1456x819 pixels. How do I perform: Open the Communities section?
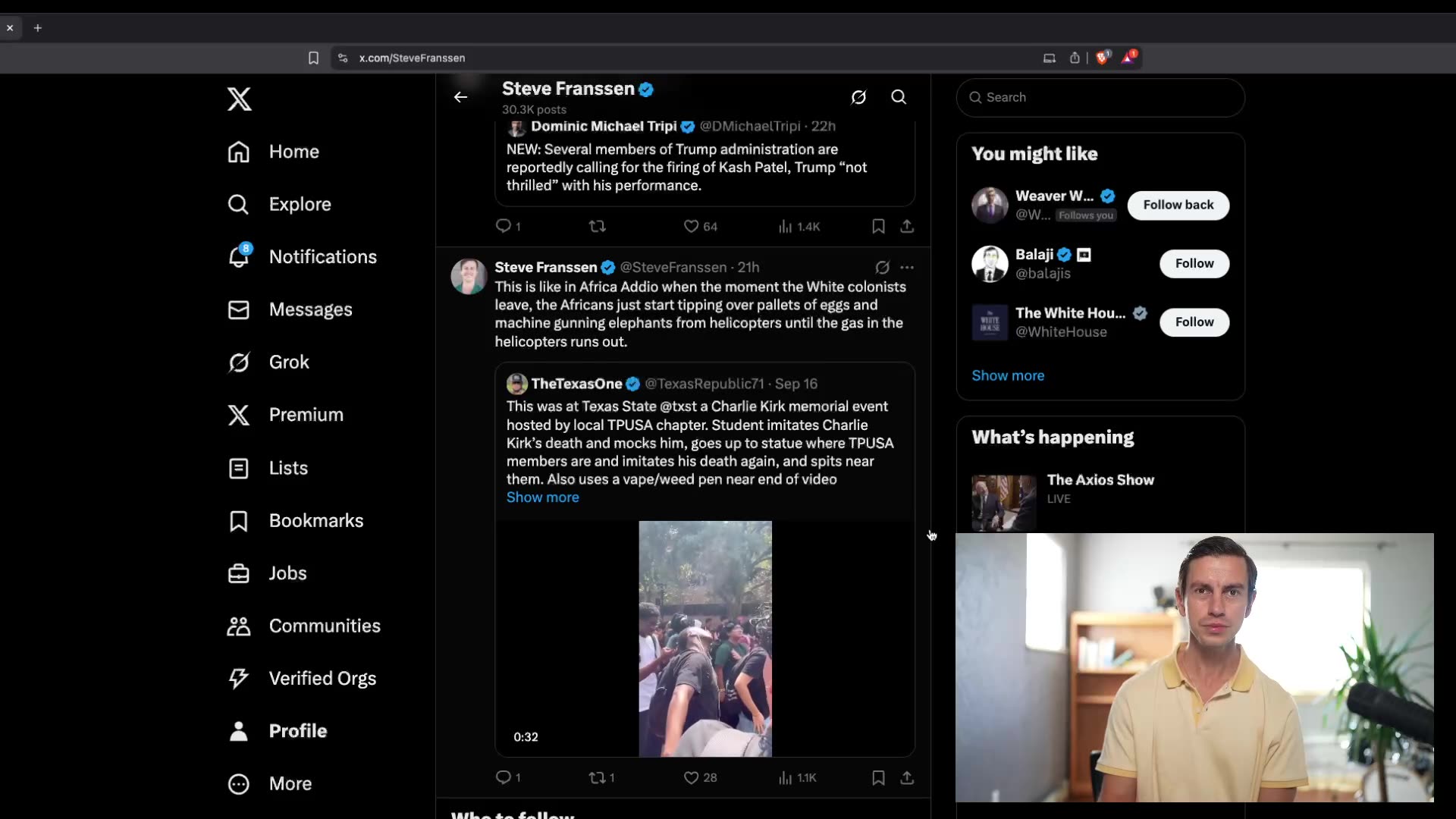(304, 626)
